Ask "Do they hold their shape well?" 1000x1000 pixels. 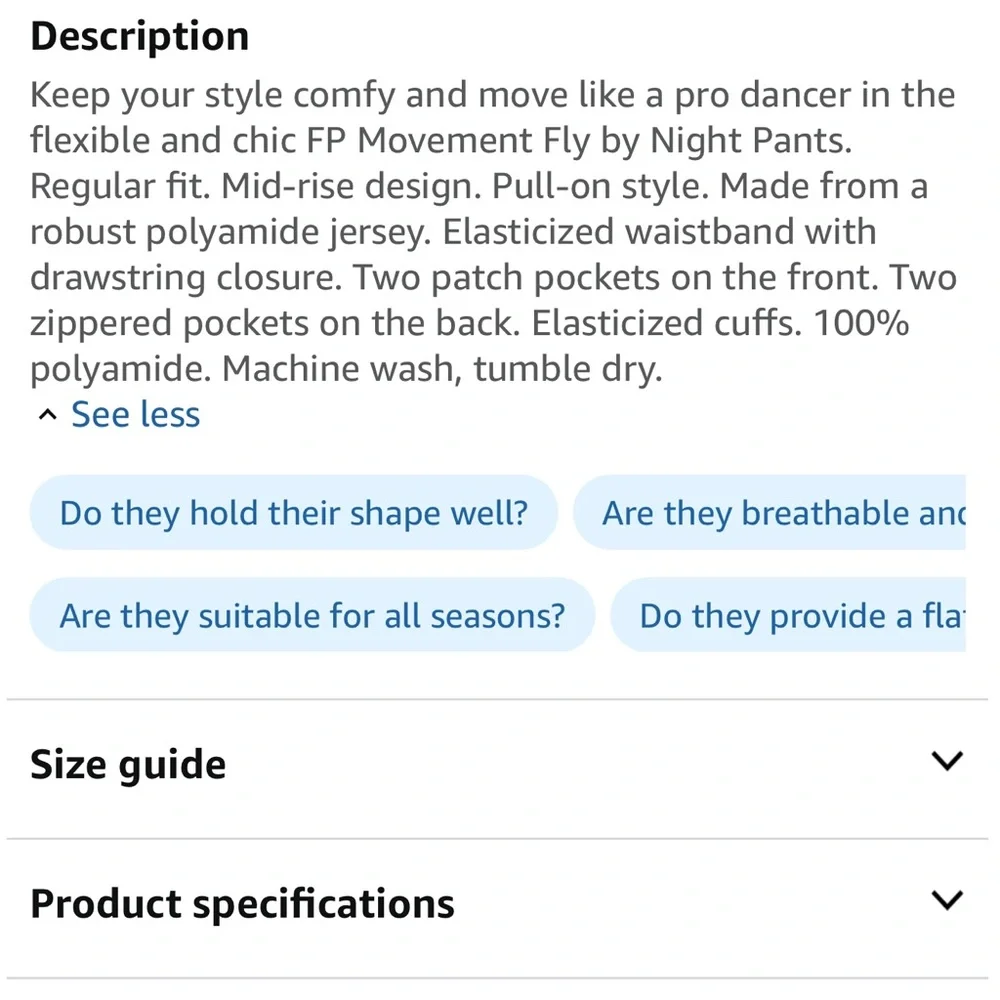coord(293,513)
